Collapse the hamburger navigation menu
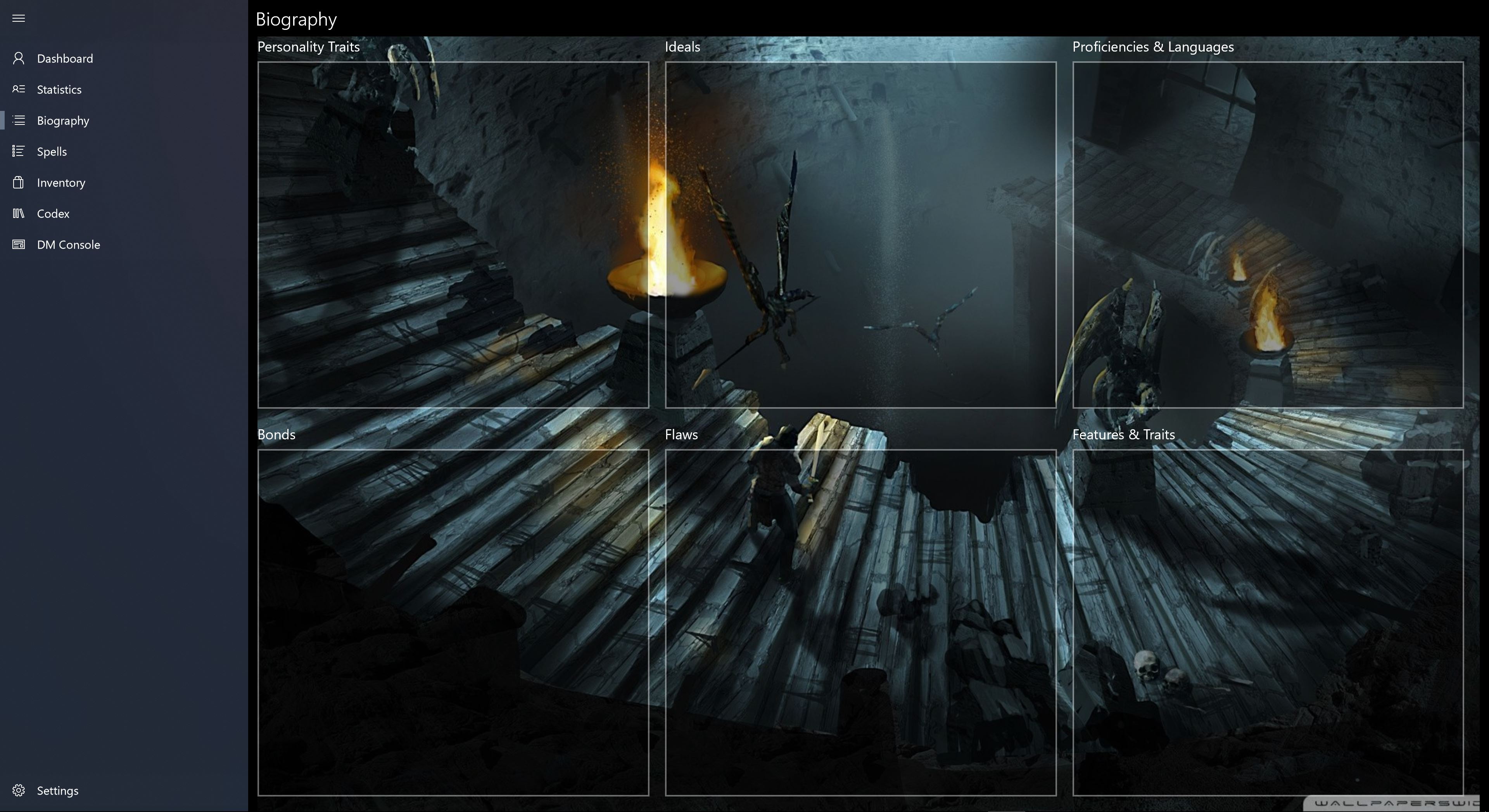The height and width of the screenshot is (812, 1489). pyautogui.click(x=19, y=18)
